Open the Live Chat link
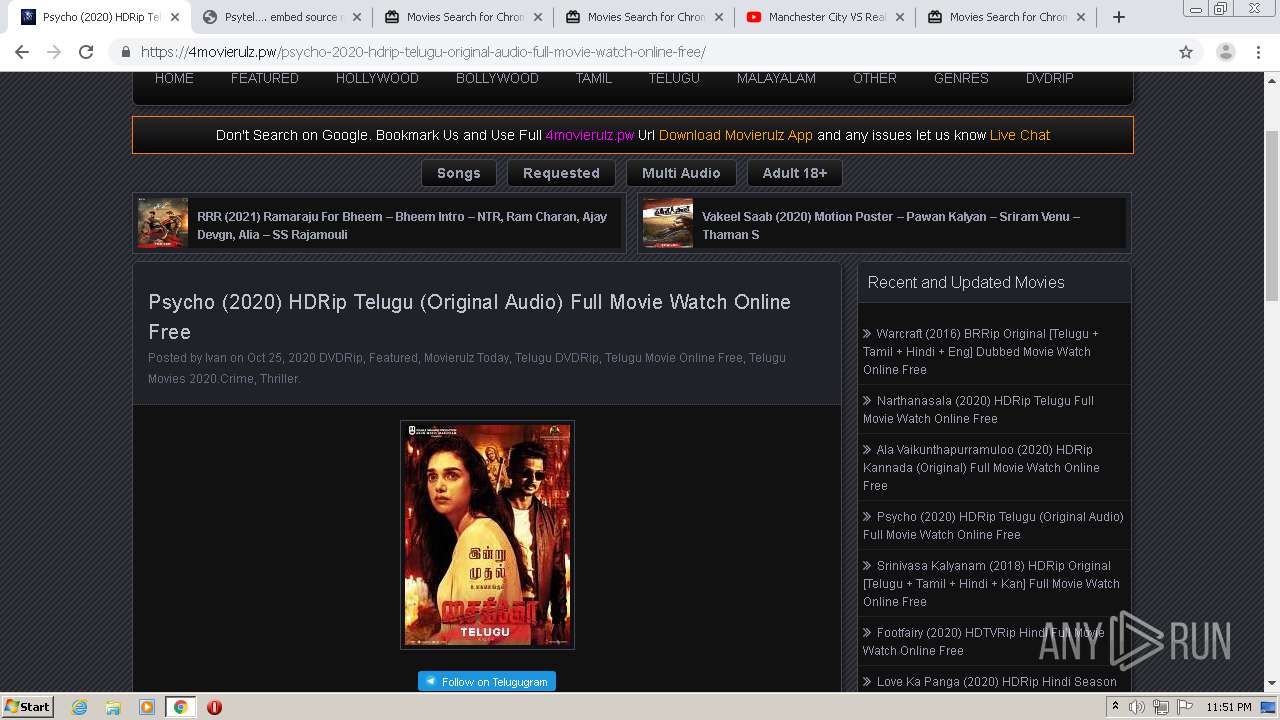The width and height of the screenshot is (1280, 720). (x=1020, y=135)
